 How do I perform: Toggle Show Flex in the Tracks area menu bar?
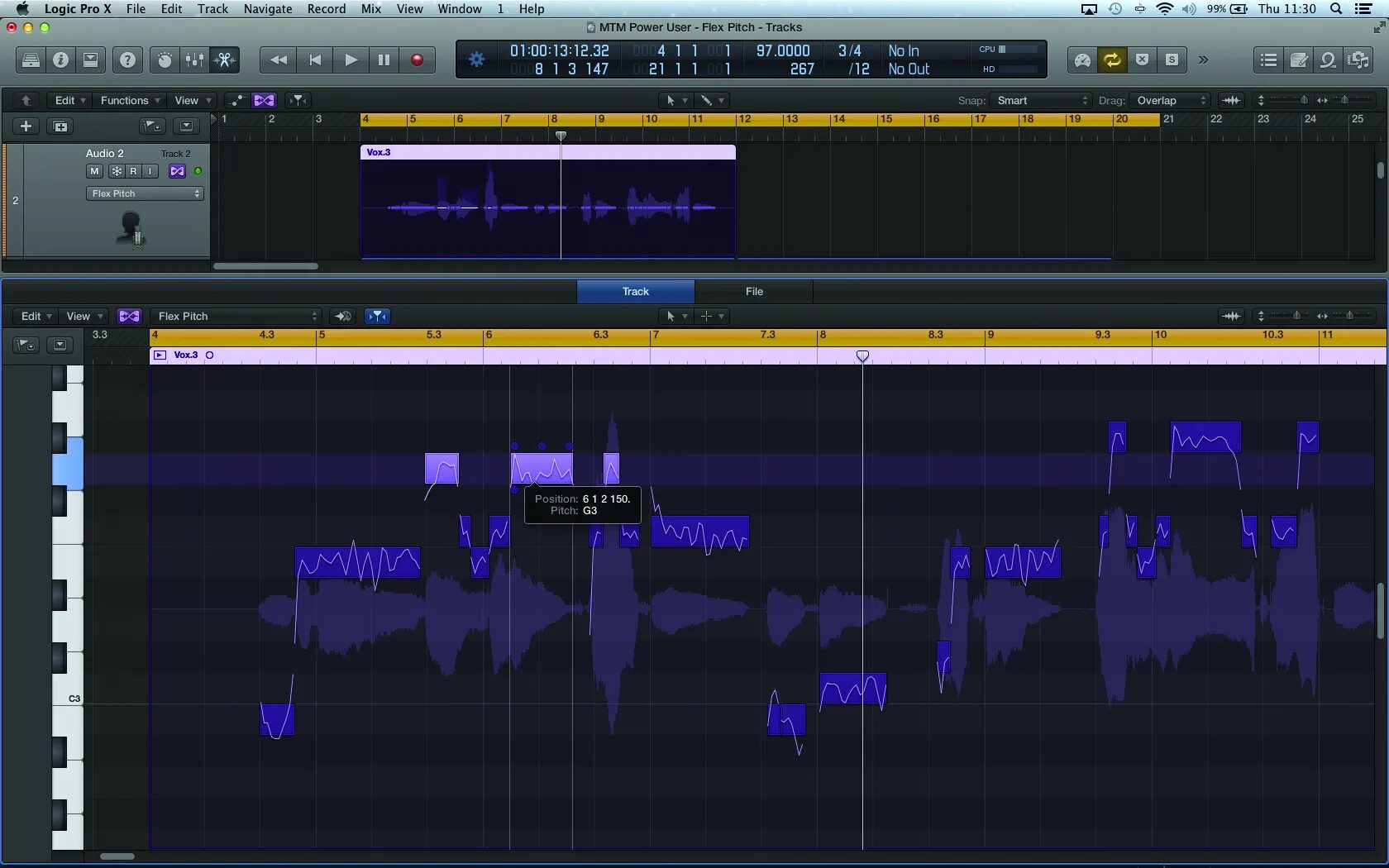265,101
